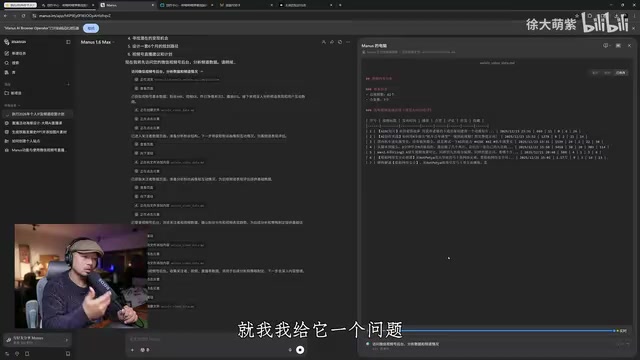Viewport: 640px width, 360px height.
Task: Focus the chat message input field
Action: click(x=216, y=339)
